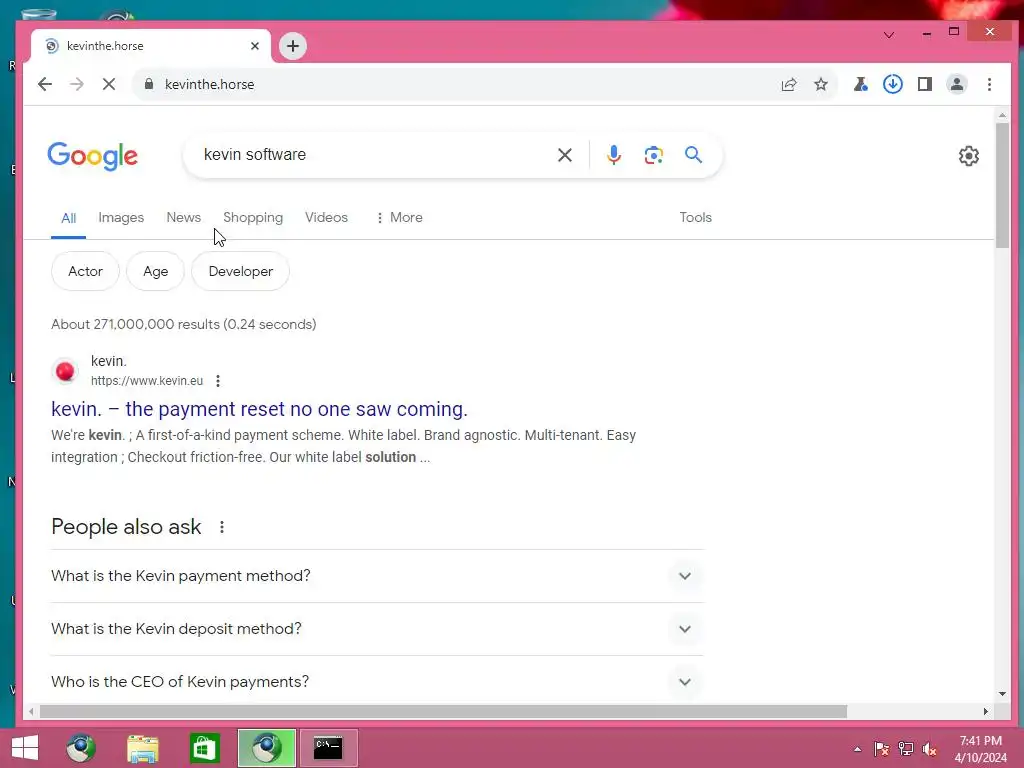Select the Developer filter chip

[240, 271]
